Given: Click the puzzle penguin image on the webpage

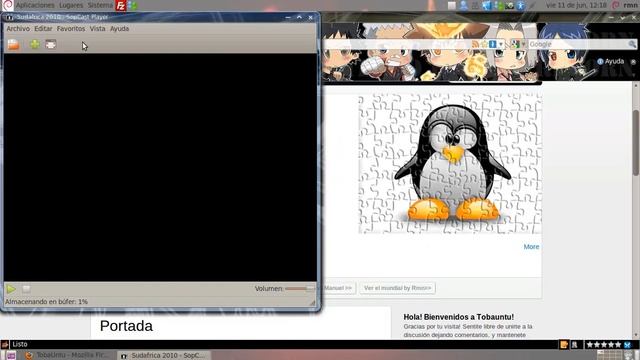Looking at the screenshot, I should [450, 163].
